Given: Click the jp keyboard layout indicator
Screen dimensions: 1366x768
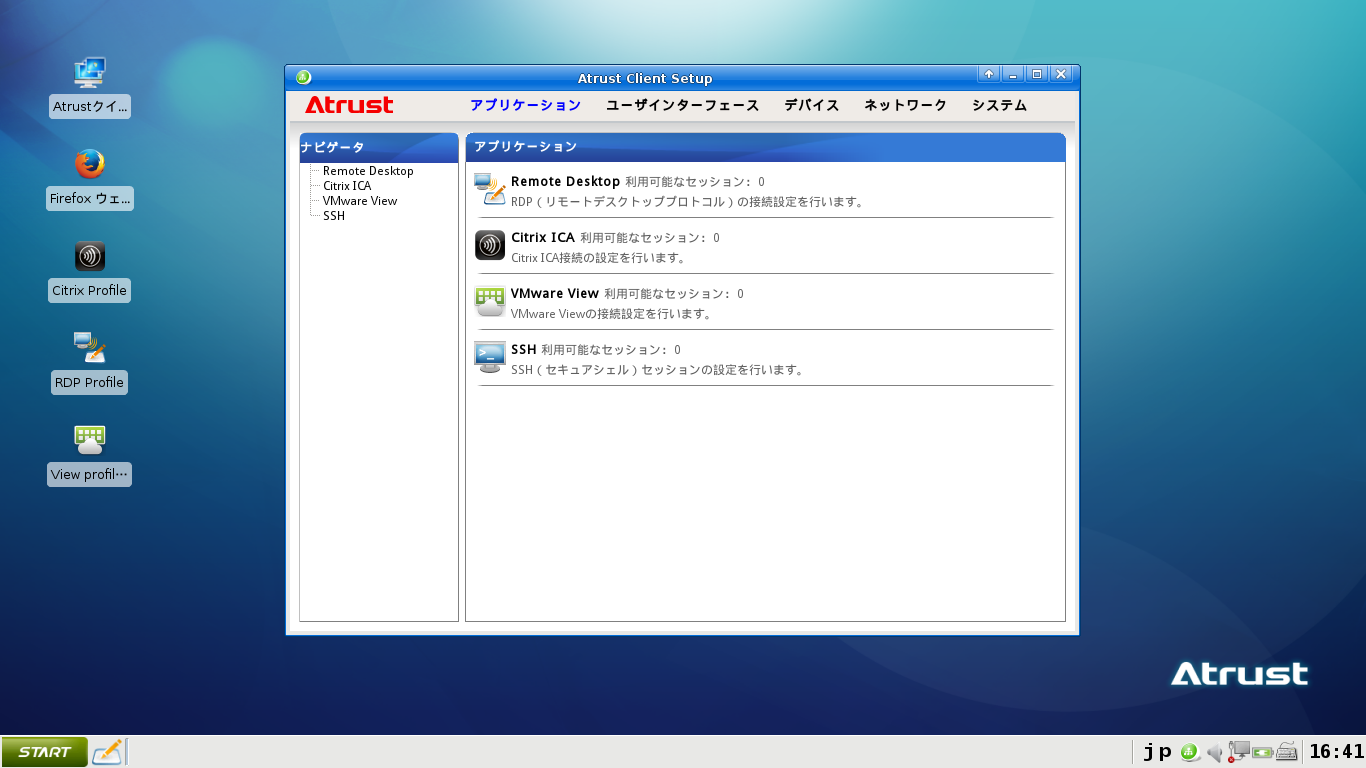Looking at the screenshot, I should tap(1158, 752).
